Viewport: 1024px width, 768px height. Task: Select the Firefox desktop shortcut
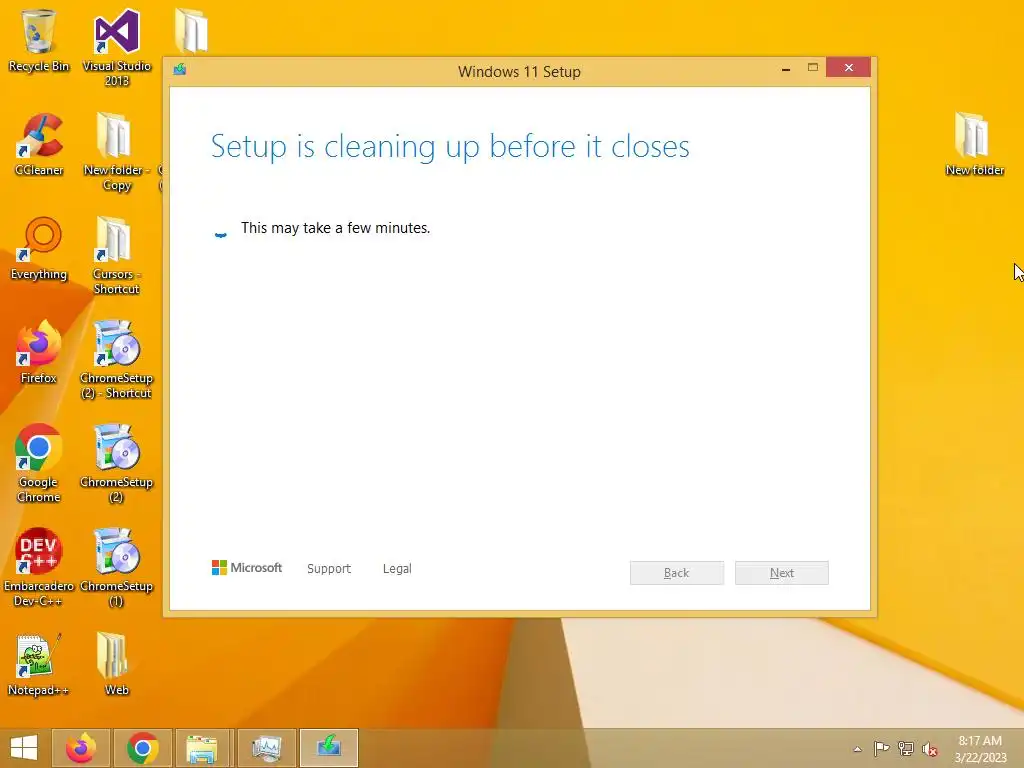coord(39,353)
